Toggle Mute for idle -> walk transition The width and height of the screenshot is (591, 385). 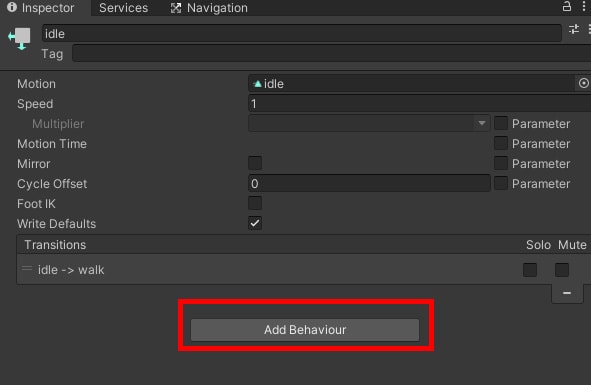tap(562, 270)
